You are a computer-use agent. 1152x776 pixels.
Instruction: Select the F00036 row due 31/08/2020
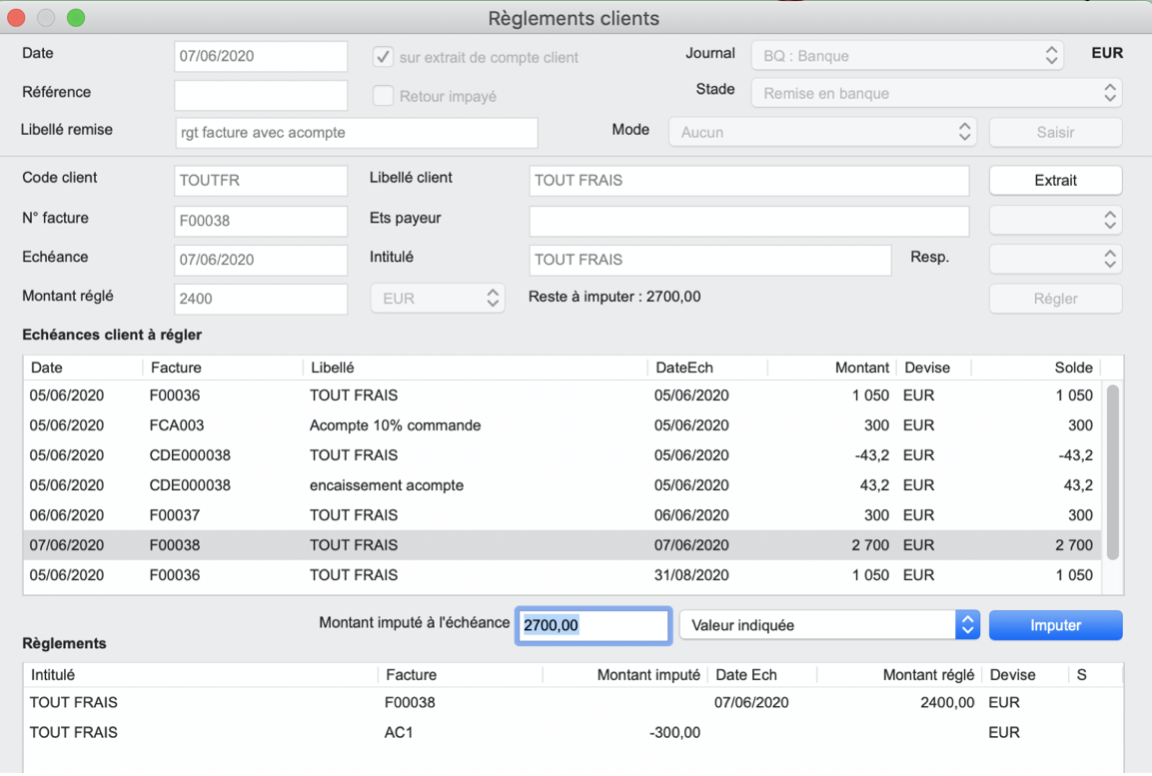pos(562,575)
